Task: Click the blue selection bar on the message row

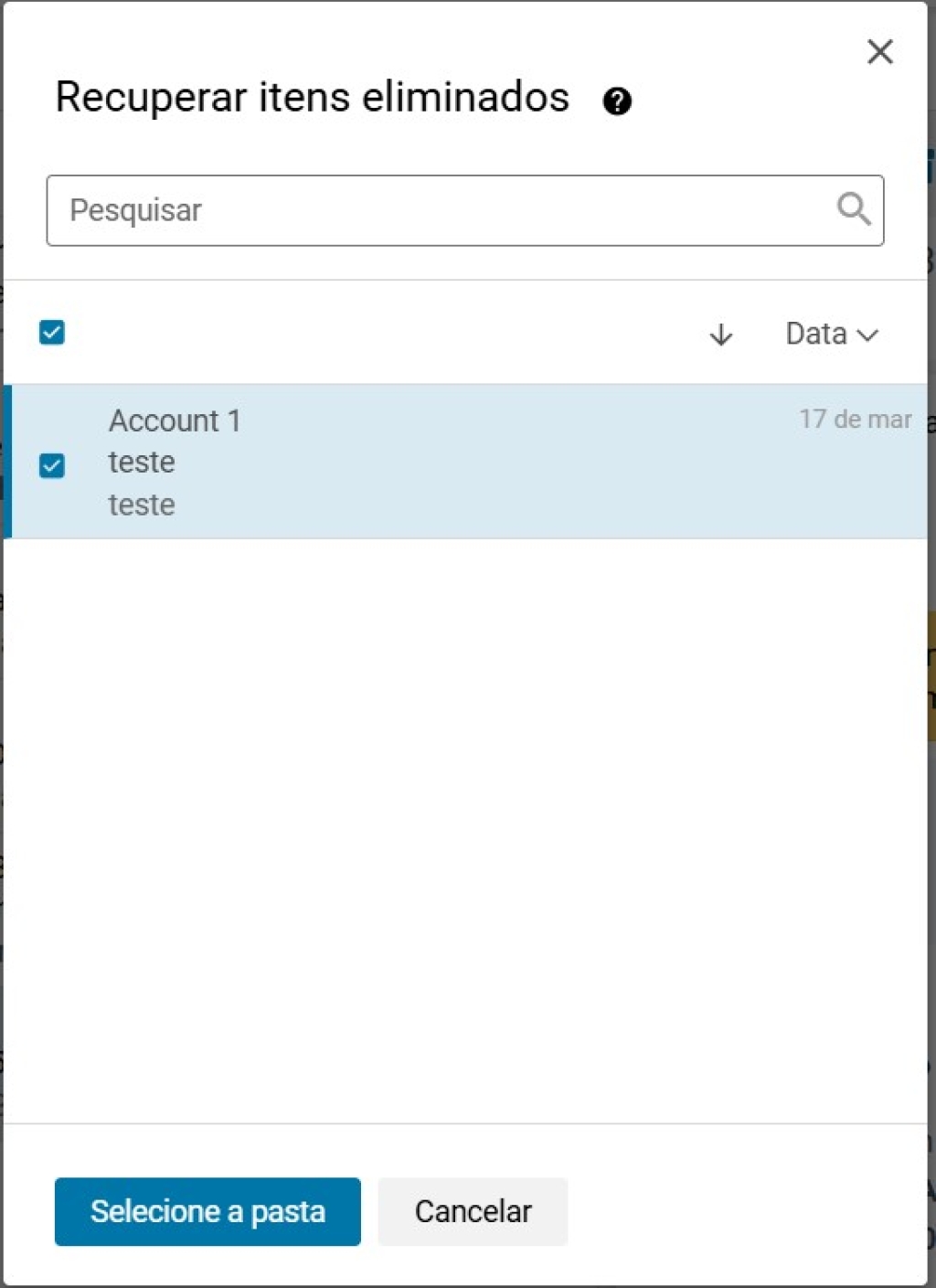Action: [x=8, y=462]
